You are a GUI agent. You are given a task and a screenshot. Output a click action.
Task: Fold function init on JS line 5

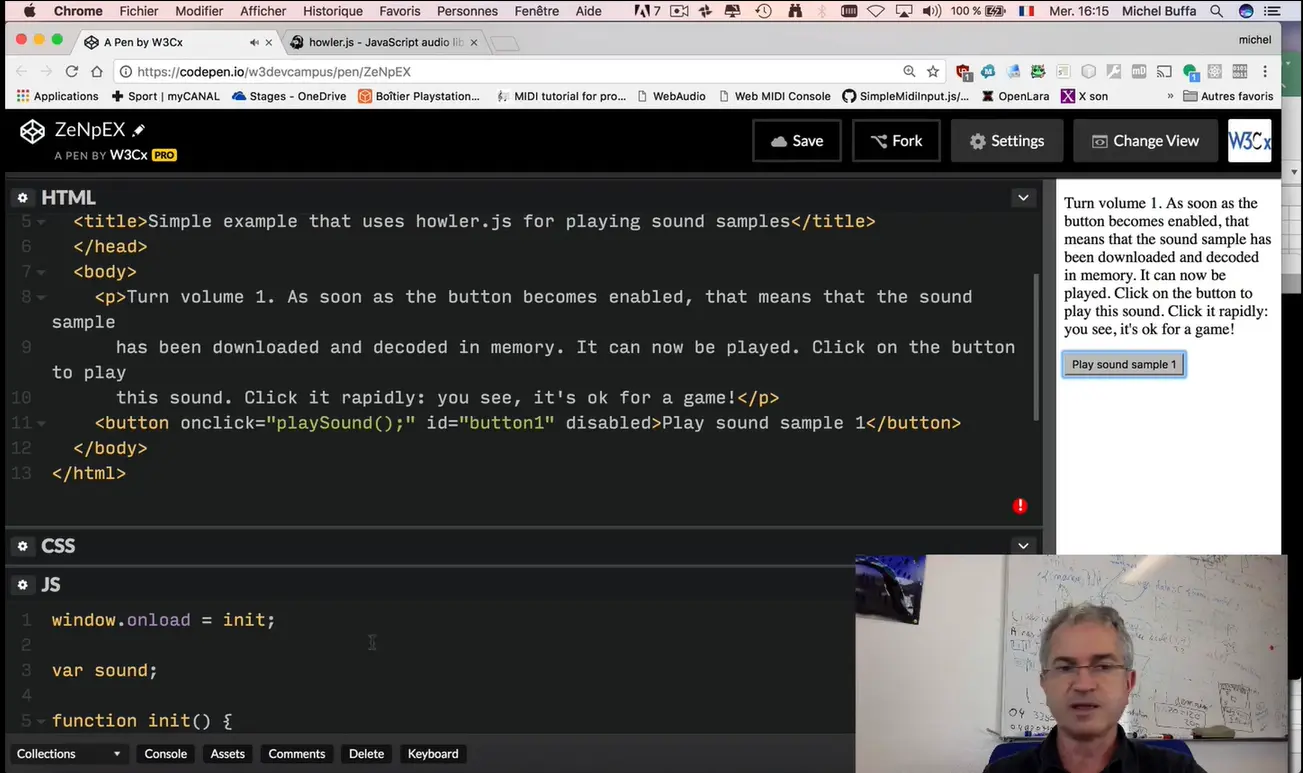41,721
